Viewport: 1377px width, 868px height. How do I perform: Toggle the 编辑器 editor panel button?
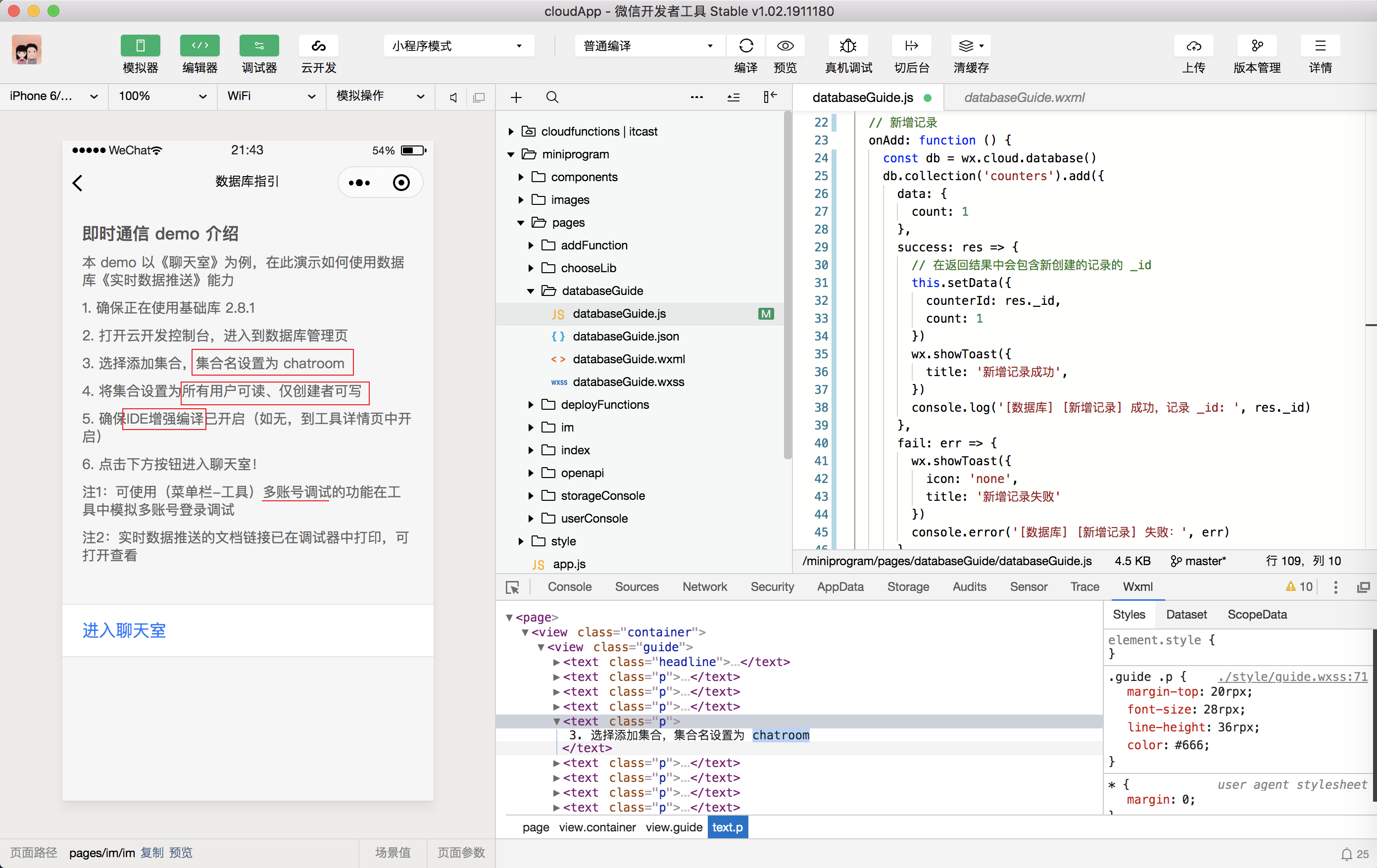(199, 46)
